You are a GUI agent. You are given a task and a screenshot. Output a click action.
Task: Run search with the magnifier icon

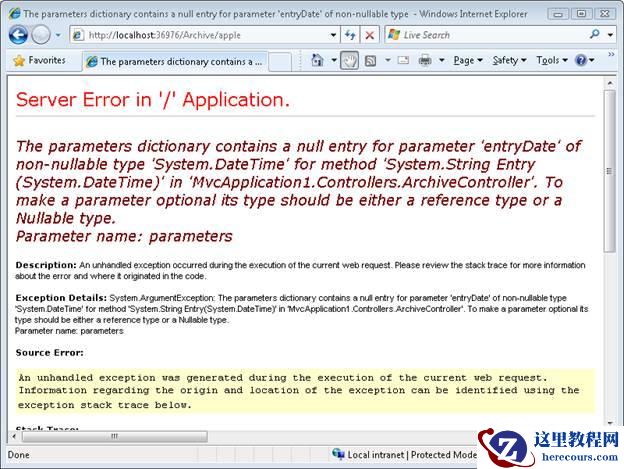(x=595, y=35)
